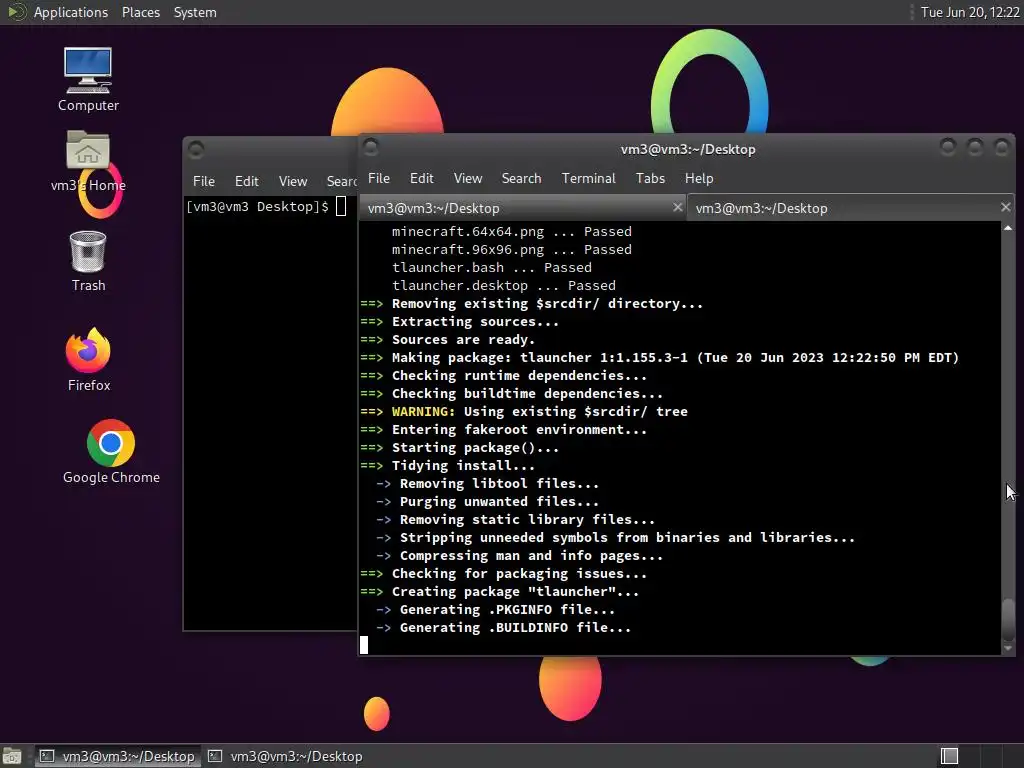Click the line 'Checking buildtime dependencies...'

[527, 394]
